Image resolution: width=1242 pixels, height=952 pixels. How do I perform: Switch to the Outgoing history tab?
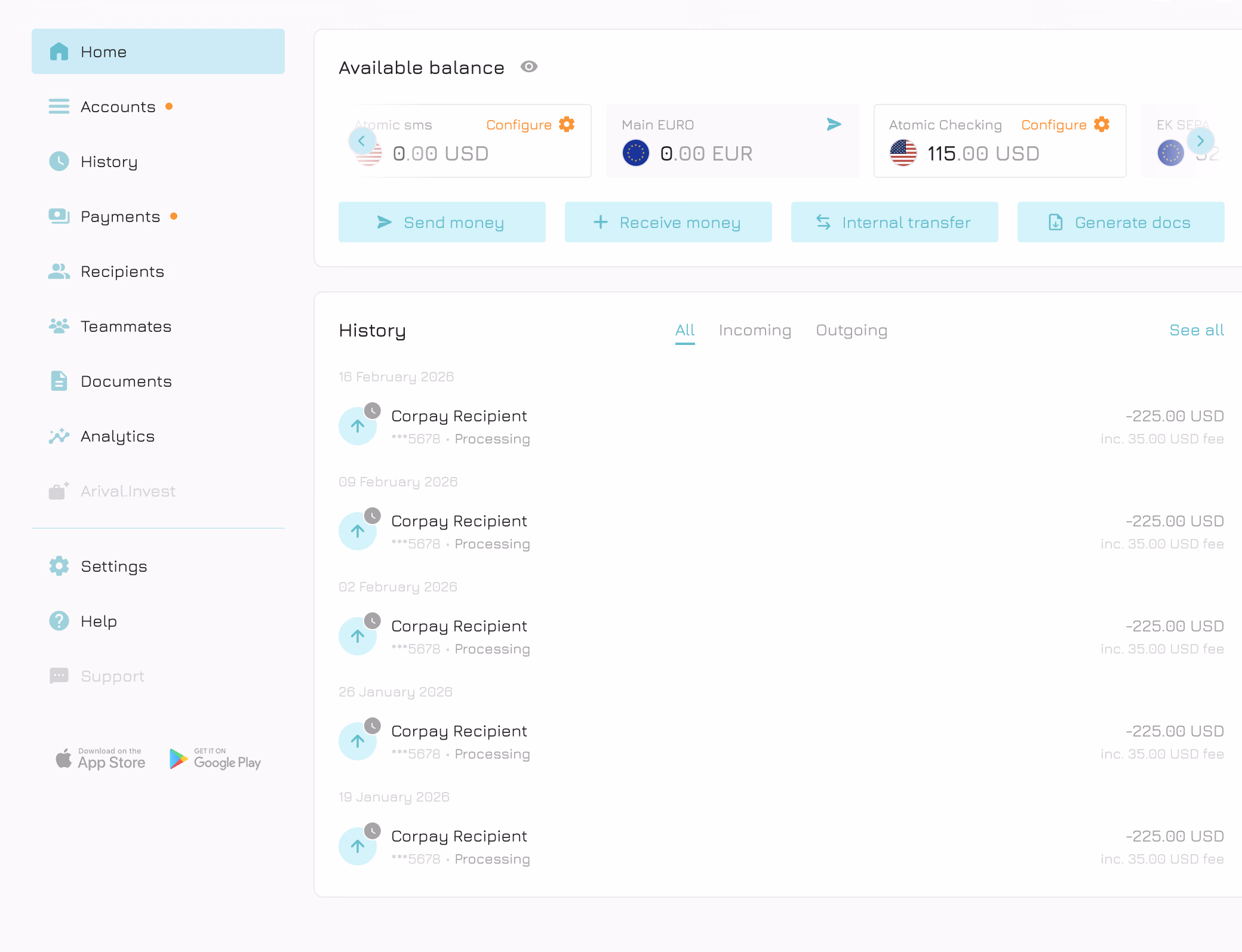point(851,330)
